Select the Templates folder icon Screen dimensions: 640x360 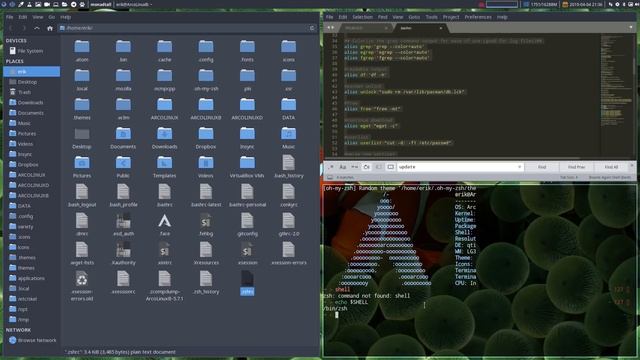(164, 162)
